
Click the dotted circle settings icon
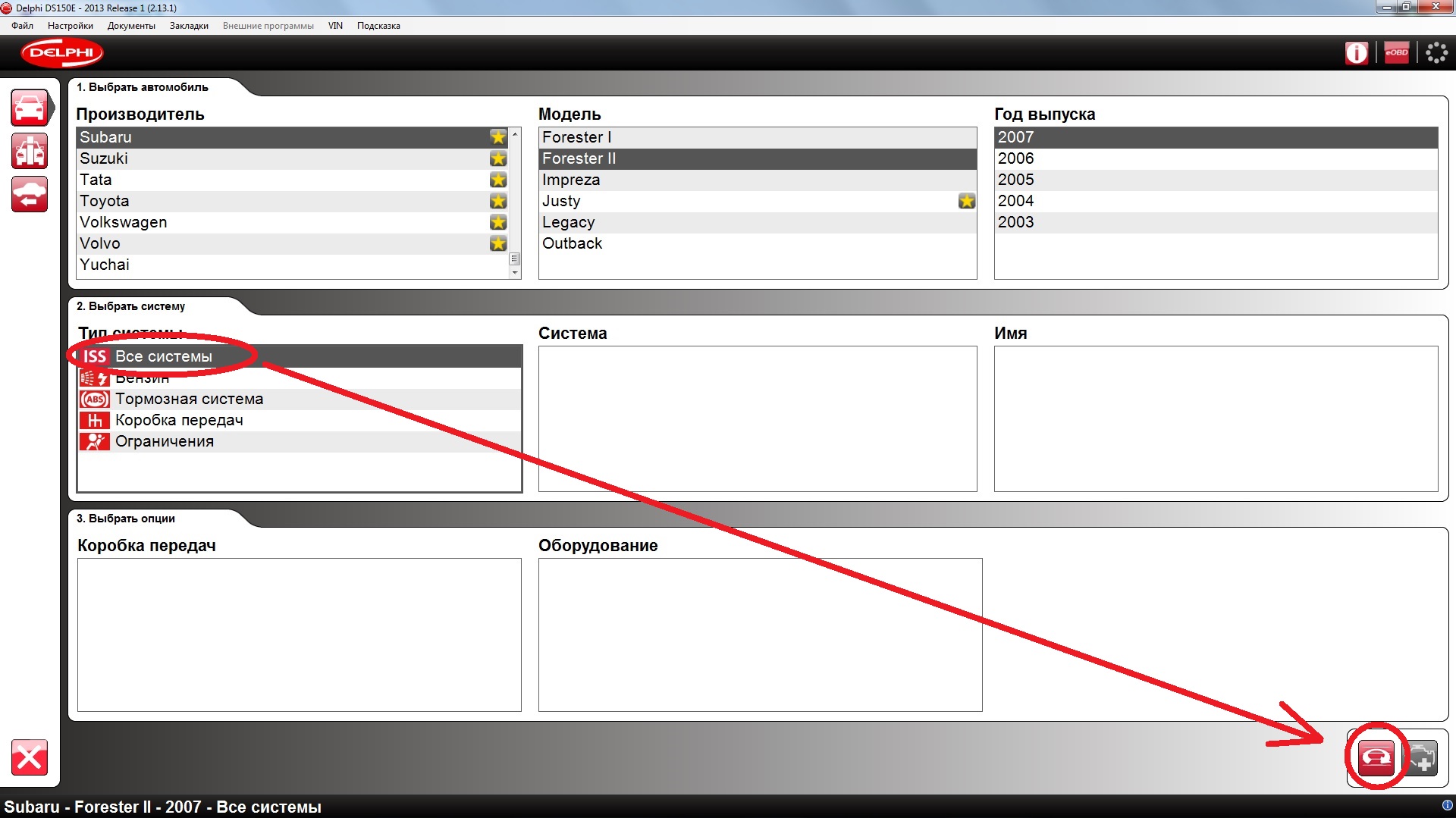point(1436,53)
